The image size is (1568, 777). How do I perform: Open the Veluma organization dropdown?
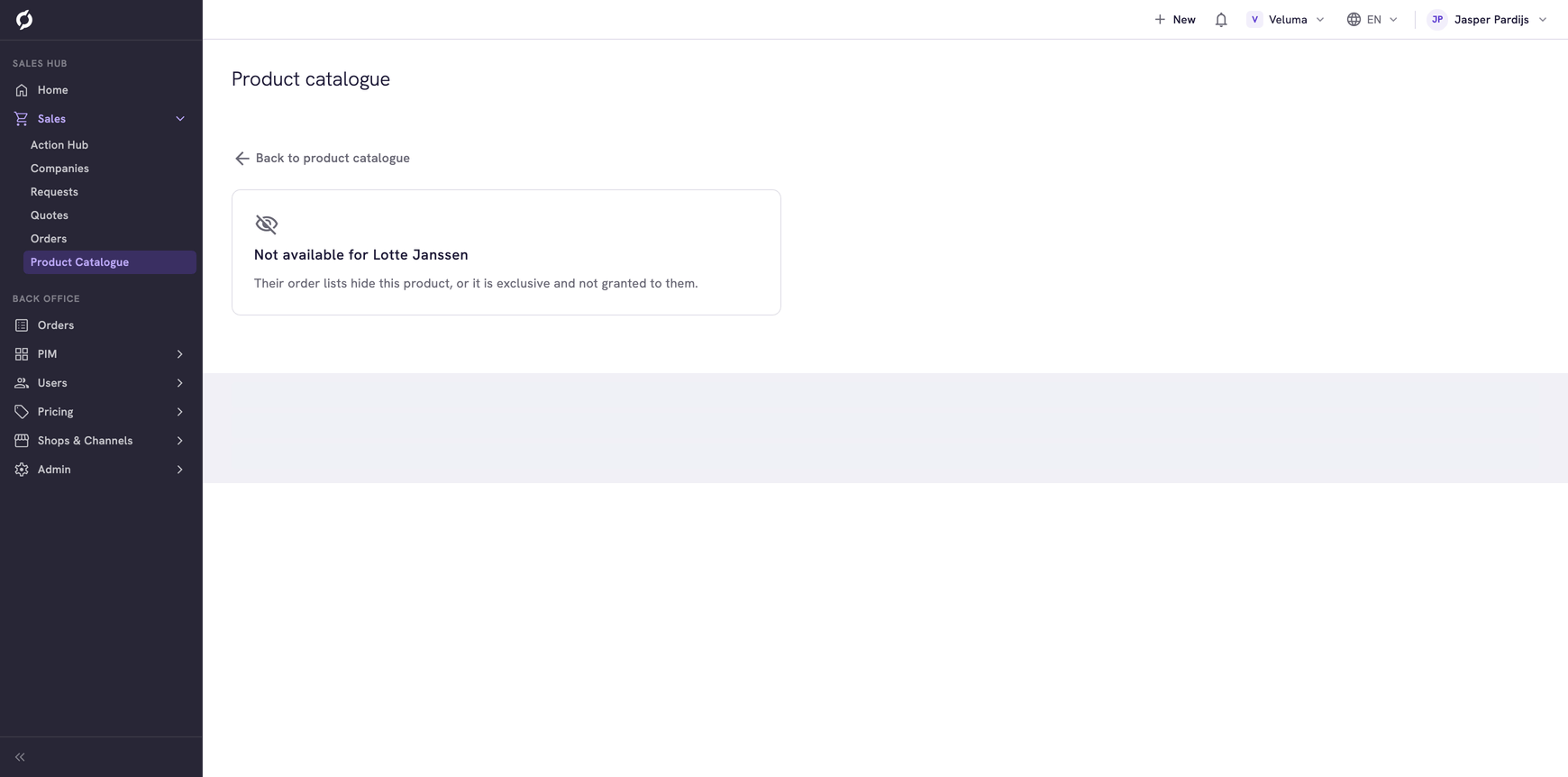tap(1286, 20)
